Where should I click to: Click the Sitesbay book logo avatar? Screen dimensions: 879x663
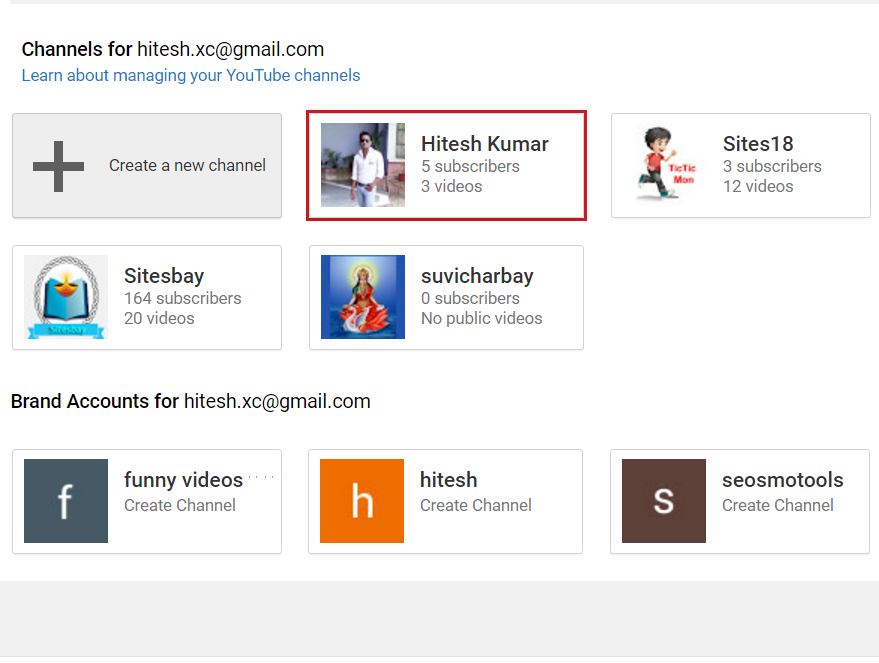(66, 297)
